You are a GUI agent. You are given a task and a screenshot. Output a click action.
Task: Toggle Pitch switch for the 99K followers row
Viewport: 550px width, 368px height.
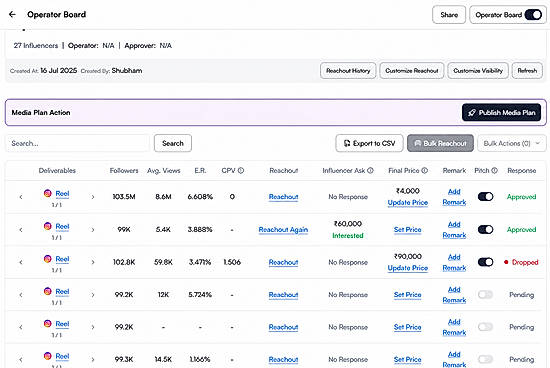pos(485,229)
